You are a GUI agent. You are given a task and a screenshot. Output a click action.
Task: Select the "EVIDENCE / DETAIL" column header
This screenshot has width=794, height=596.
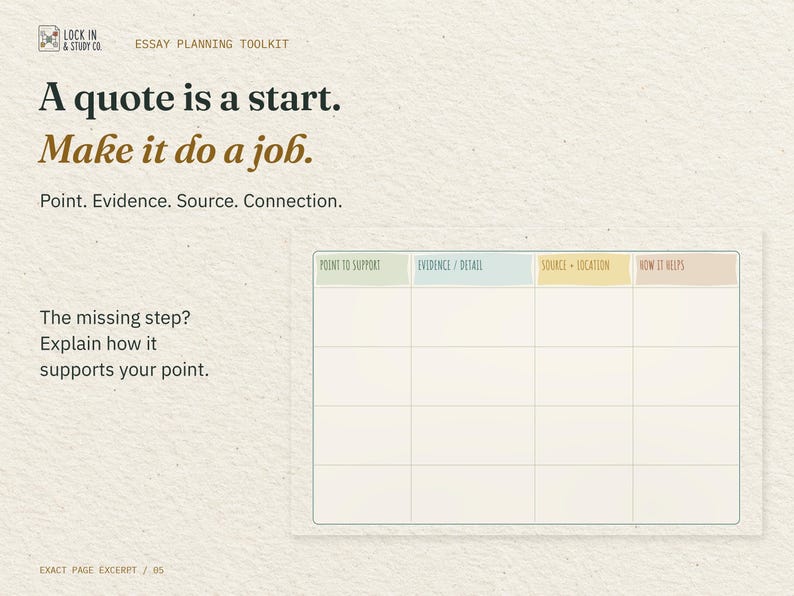click(x=473, y=269)
